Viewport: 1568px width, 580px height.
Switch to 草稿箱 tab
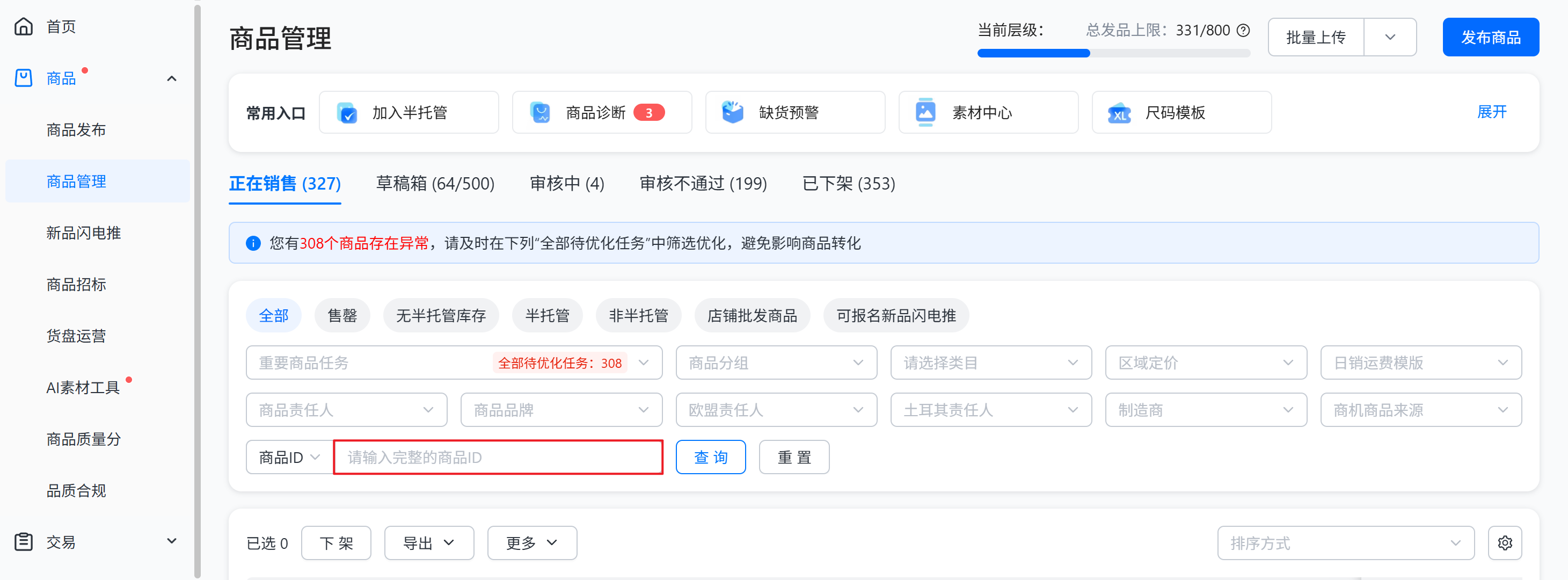click(435, 183)
